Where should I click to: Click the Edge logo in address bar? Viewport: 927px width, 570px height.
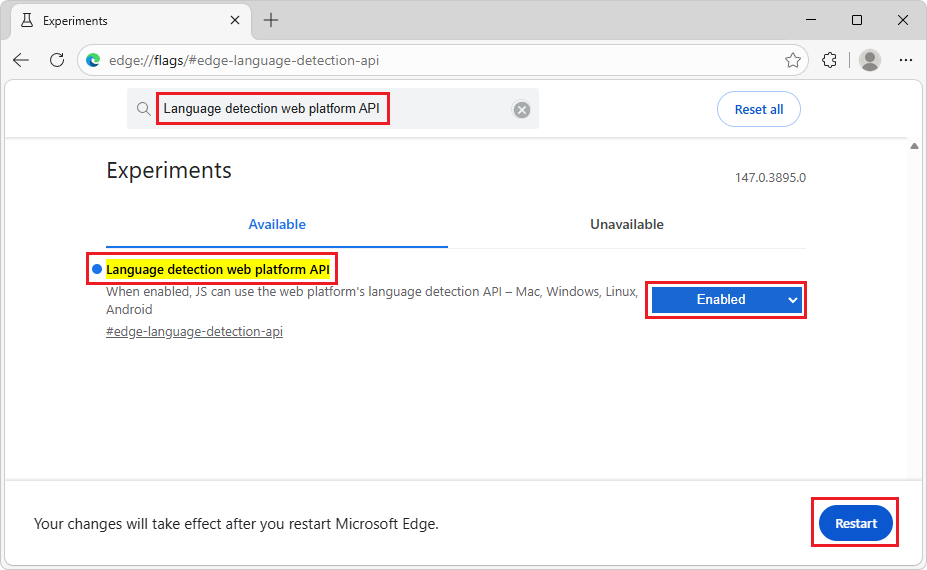pos(93,60)
